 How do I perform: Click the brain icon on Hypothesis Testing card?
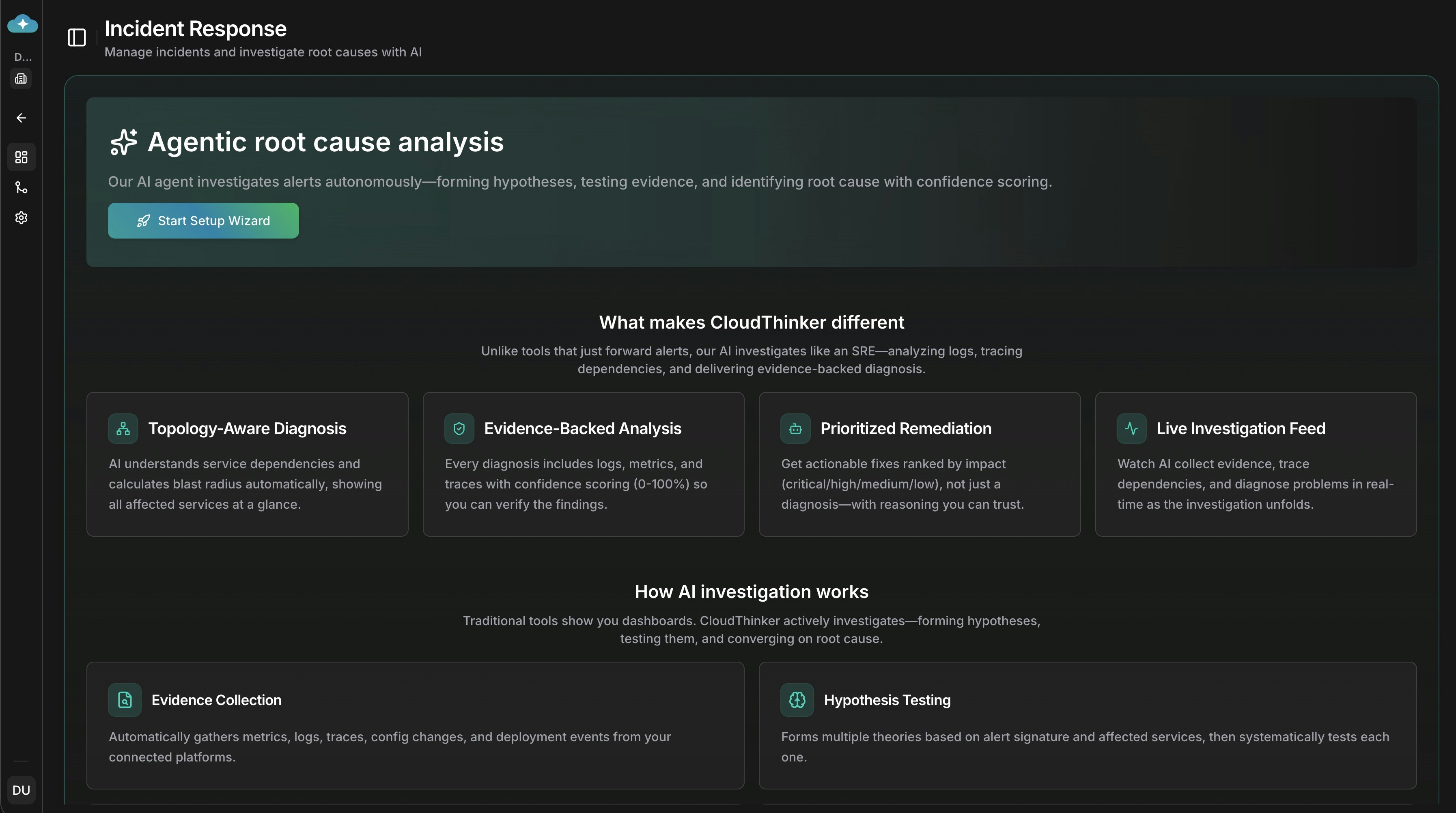click(x=797, y=700)
